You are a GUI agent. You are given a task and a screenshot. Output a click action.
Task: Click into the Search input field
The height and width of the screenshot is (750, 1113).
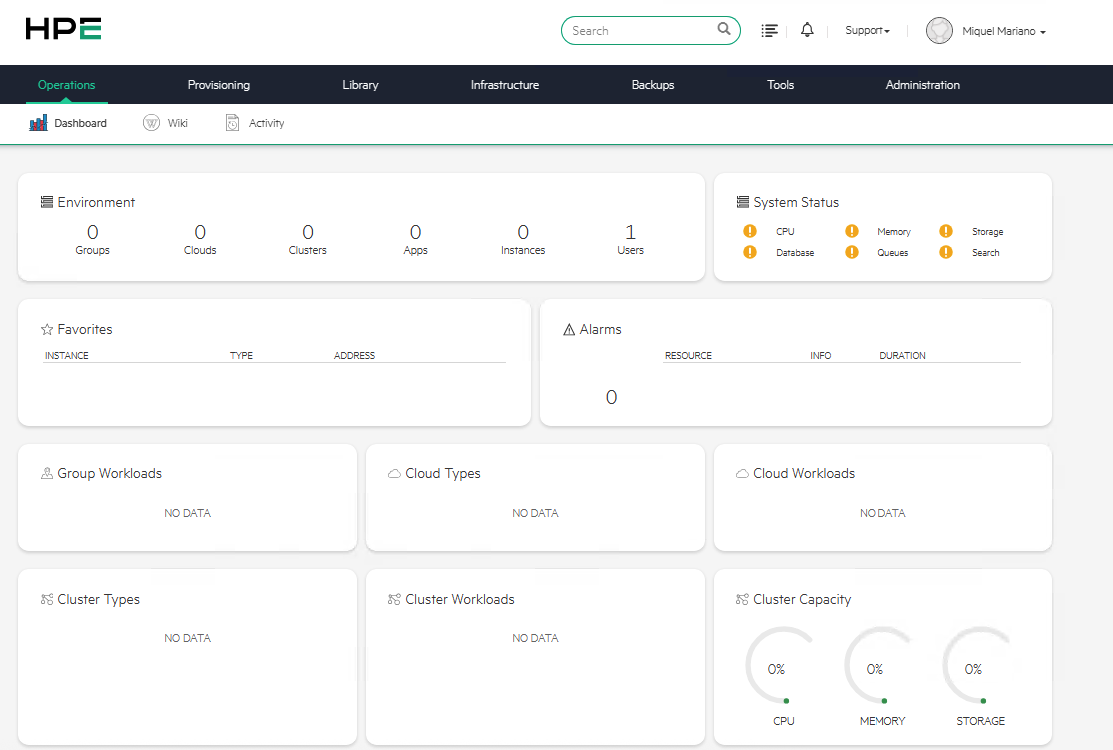[645, 30]
